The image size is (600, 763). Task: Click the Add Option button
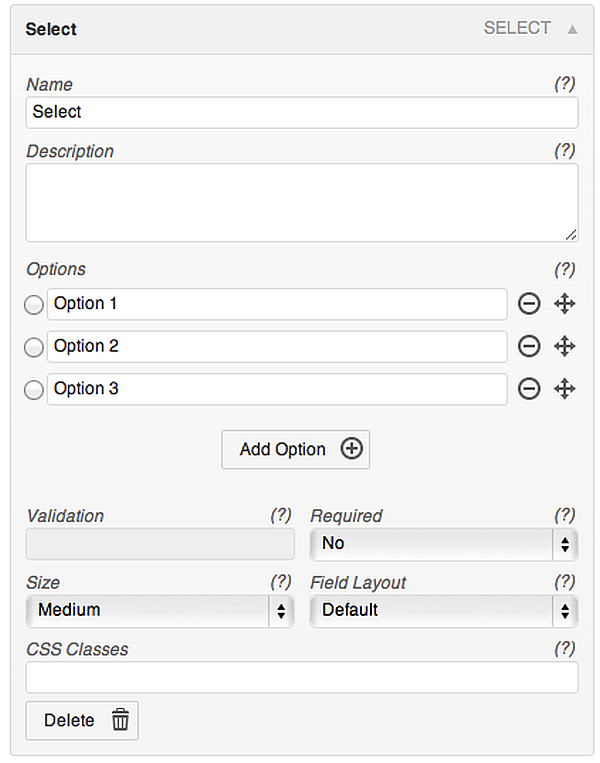point(295,449)
